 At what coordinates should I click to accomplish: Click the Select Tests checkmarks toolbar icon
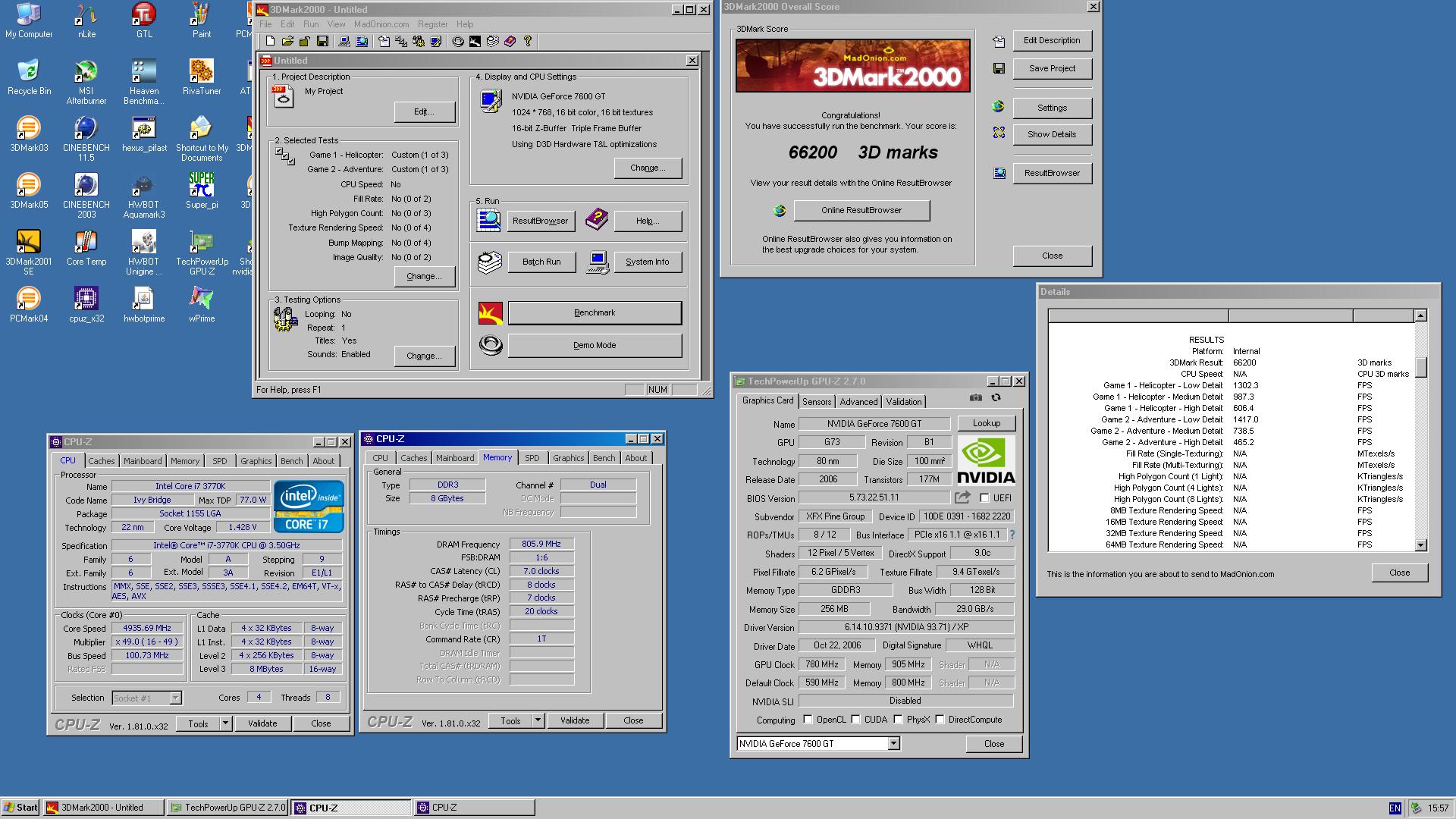pos(401,41)
